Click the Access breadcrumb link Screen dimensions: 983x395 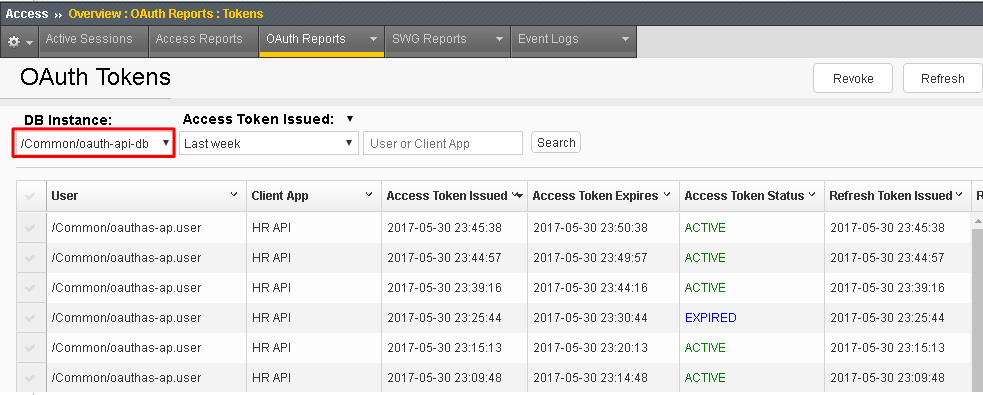tap(27, 13)
